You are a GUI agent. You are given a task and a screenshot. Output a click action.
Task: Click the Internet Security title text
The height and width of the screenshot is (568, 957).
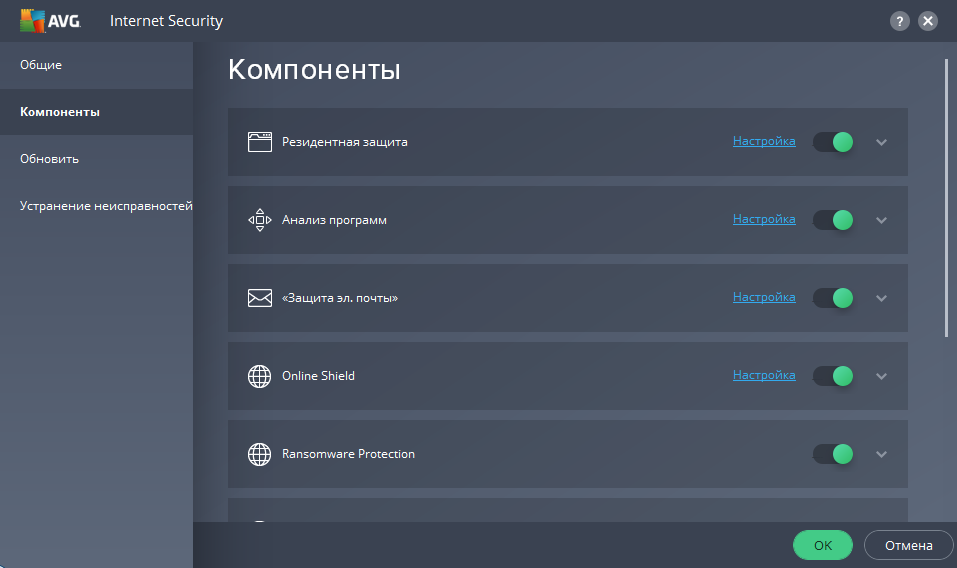pyautogui.click(x=167, y=21)
